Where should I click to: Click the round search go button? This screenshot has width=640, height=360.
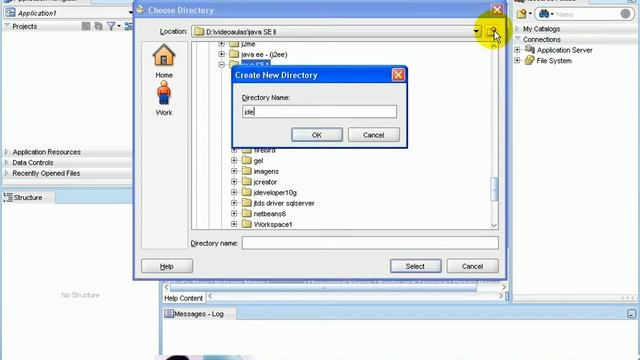click(625, 14)
